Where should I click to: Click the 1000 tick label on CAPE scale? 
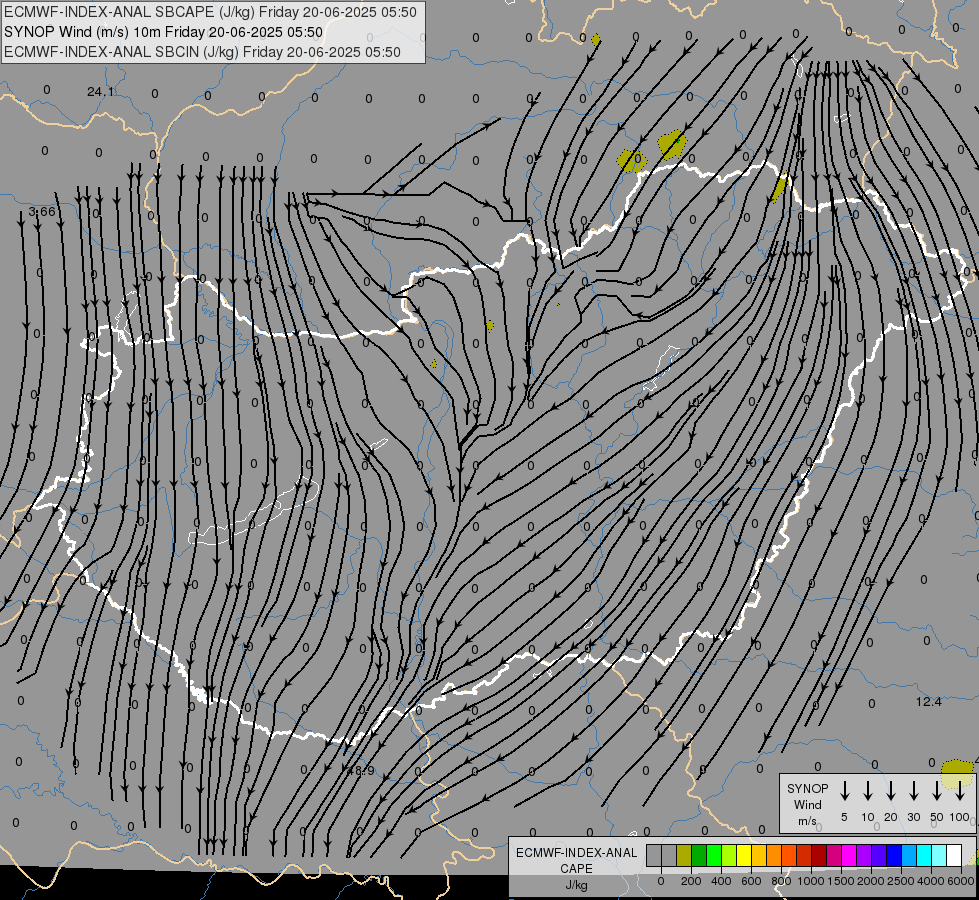pyautogui.click(x=810, y=881)
